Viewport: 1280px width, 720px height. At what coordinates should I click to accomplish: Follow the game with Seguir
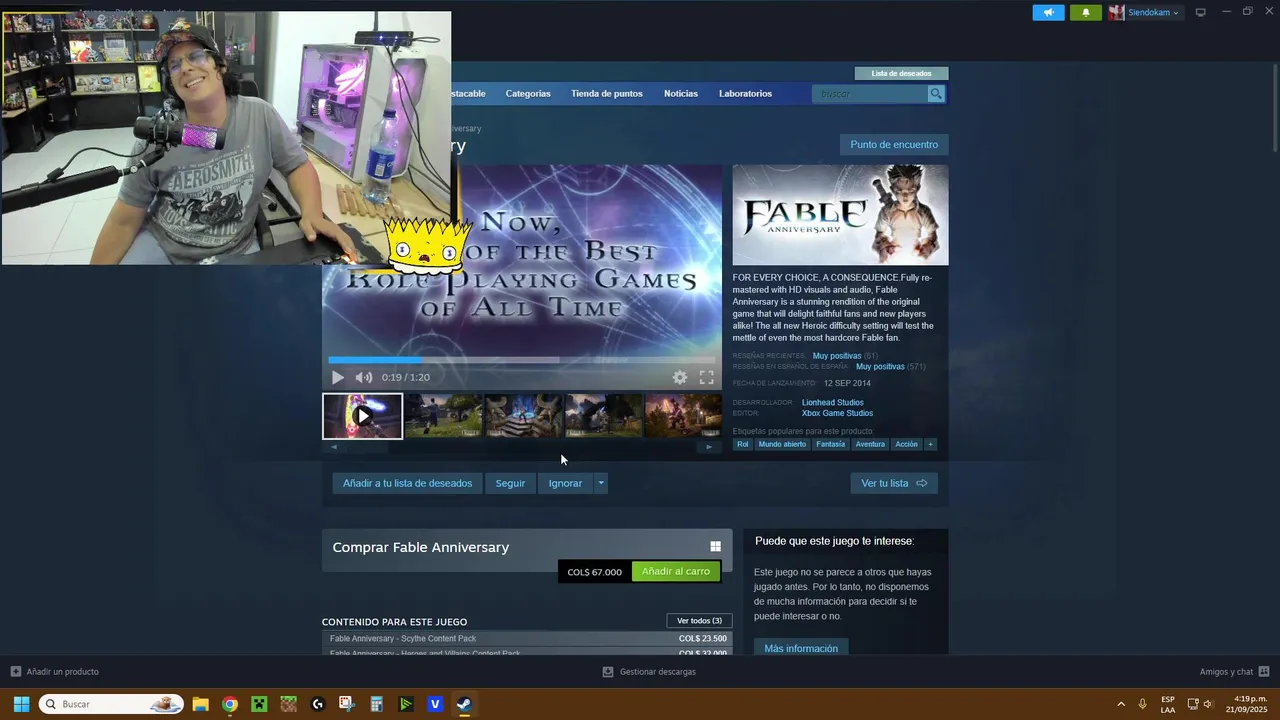click(x=510, y=483)
